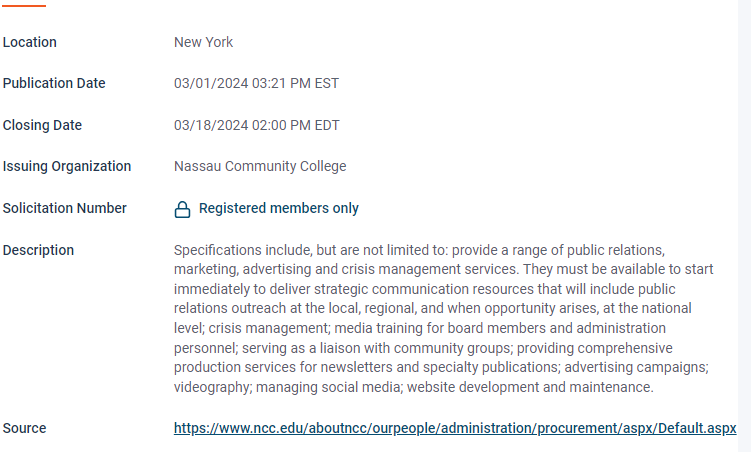
Task: Select the New York location value
Action: (204, 42)
